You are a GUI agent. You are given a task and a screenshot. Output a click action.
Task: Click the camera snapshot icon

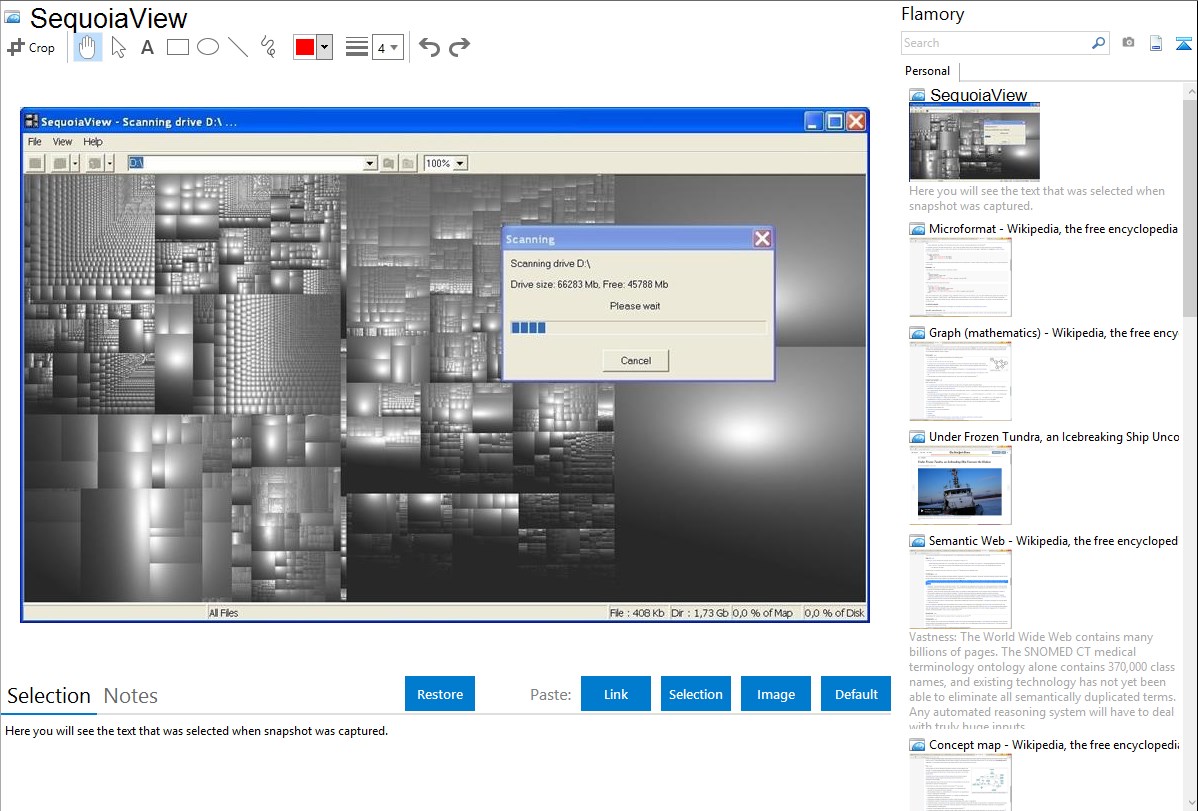click(x=1128, y=43)
